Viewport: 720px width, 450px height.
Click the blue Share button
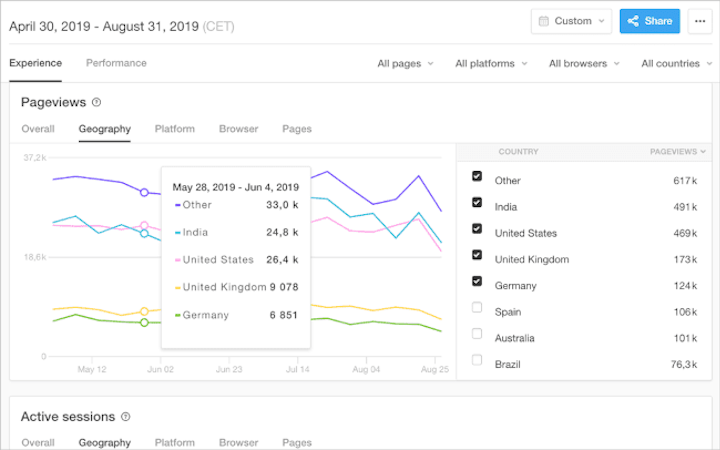649,20
